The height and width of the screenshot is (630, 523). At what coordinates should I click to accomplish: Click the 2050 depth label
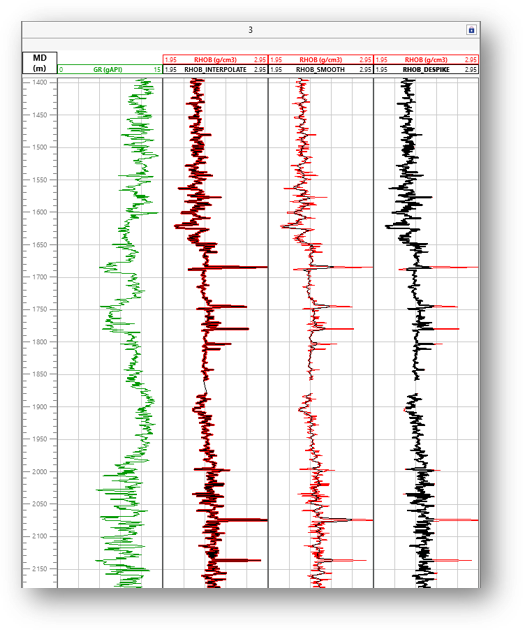pyautogui.click(x=40, y=504)
